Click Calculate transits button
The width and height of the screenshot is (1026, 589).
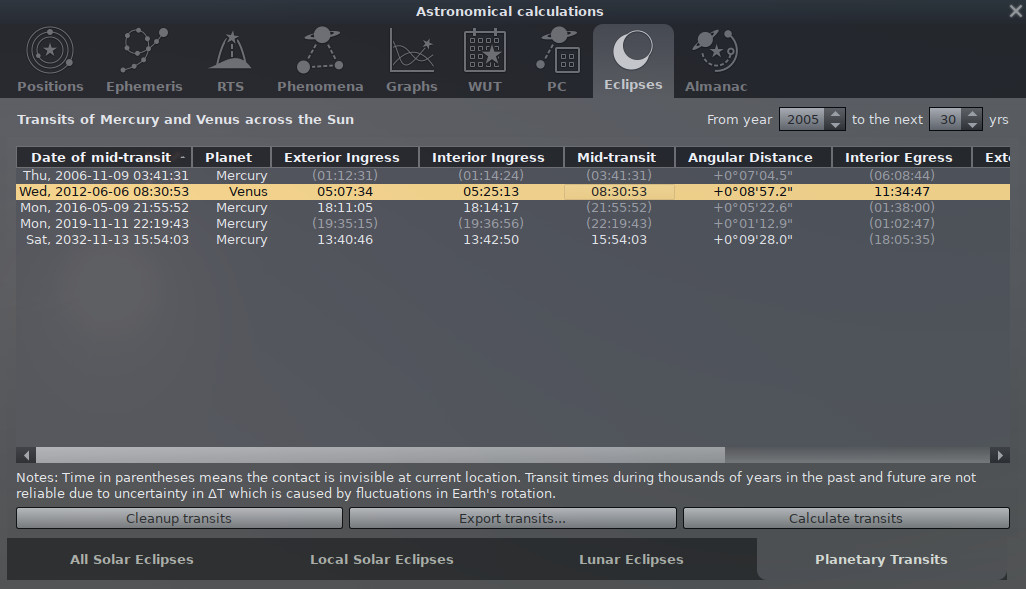pyautogui.click(x=845, y=518)
